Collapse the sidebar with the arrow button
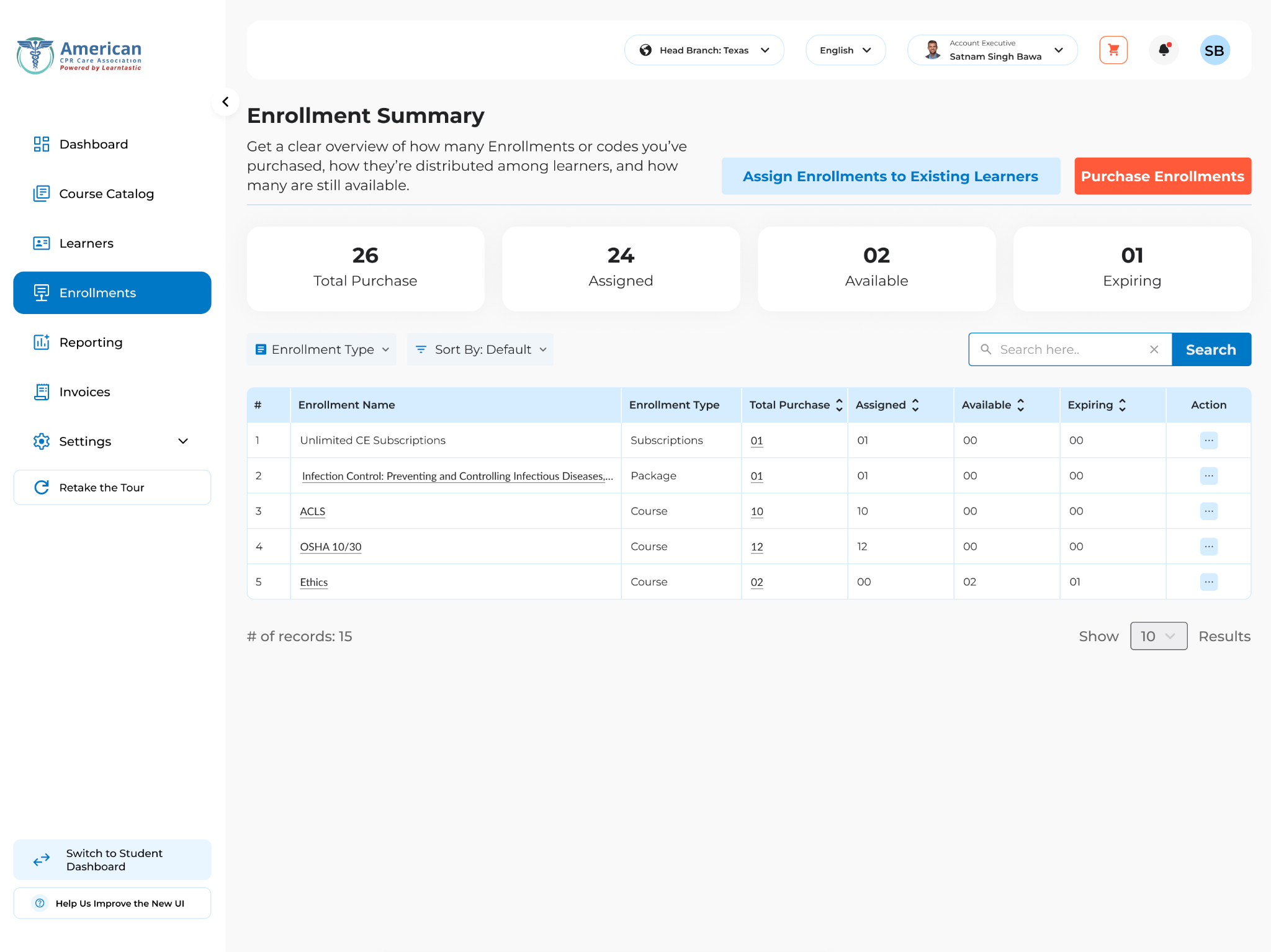The width and height of the screenshot is (1271, 952). coord(225,102)
